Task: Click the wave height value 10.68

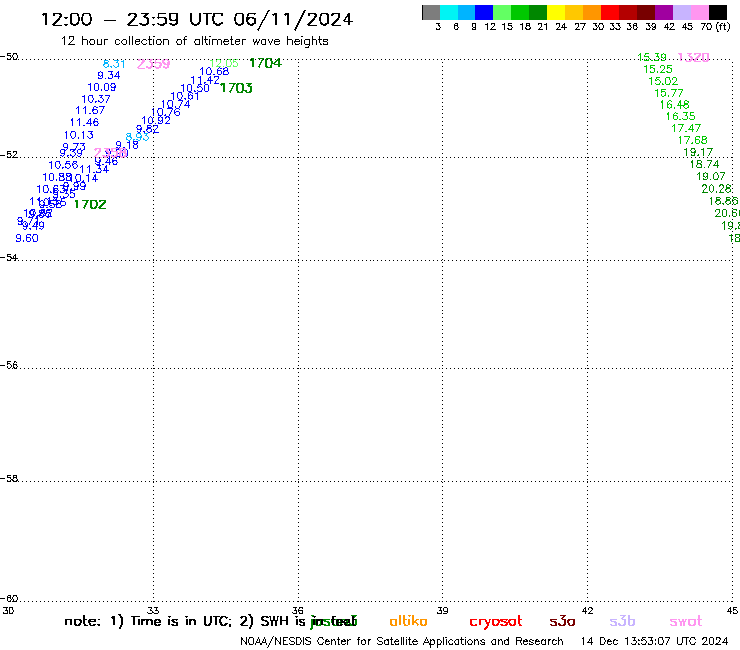Action: 214,71
